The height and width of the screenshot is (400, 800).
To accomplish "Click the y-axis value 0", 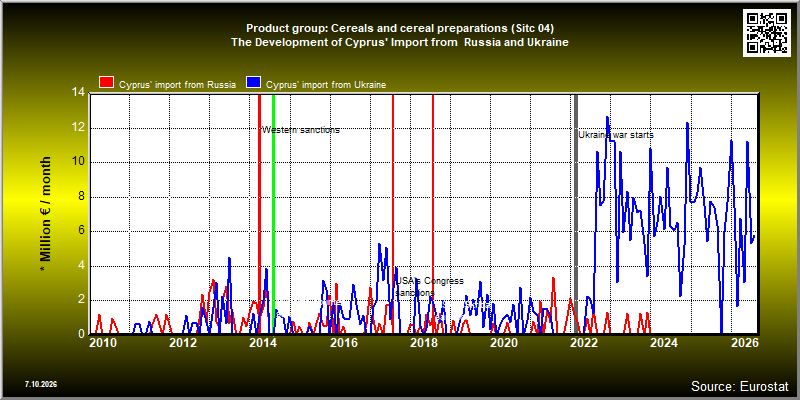I will (x=82, y=334).
